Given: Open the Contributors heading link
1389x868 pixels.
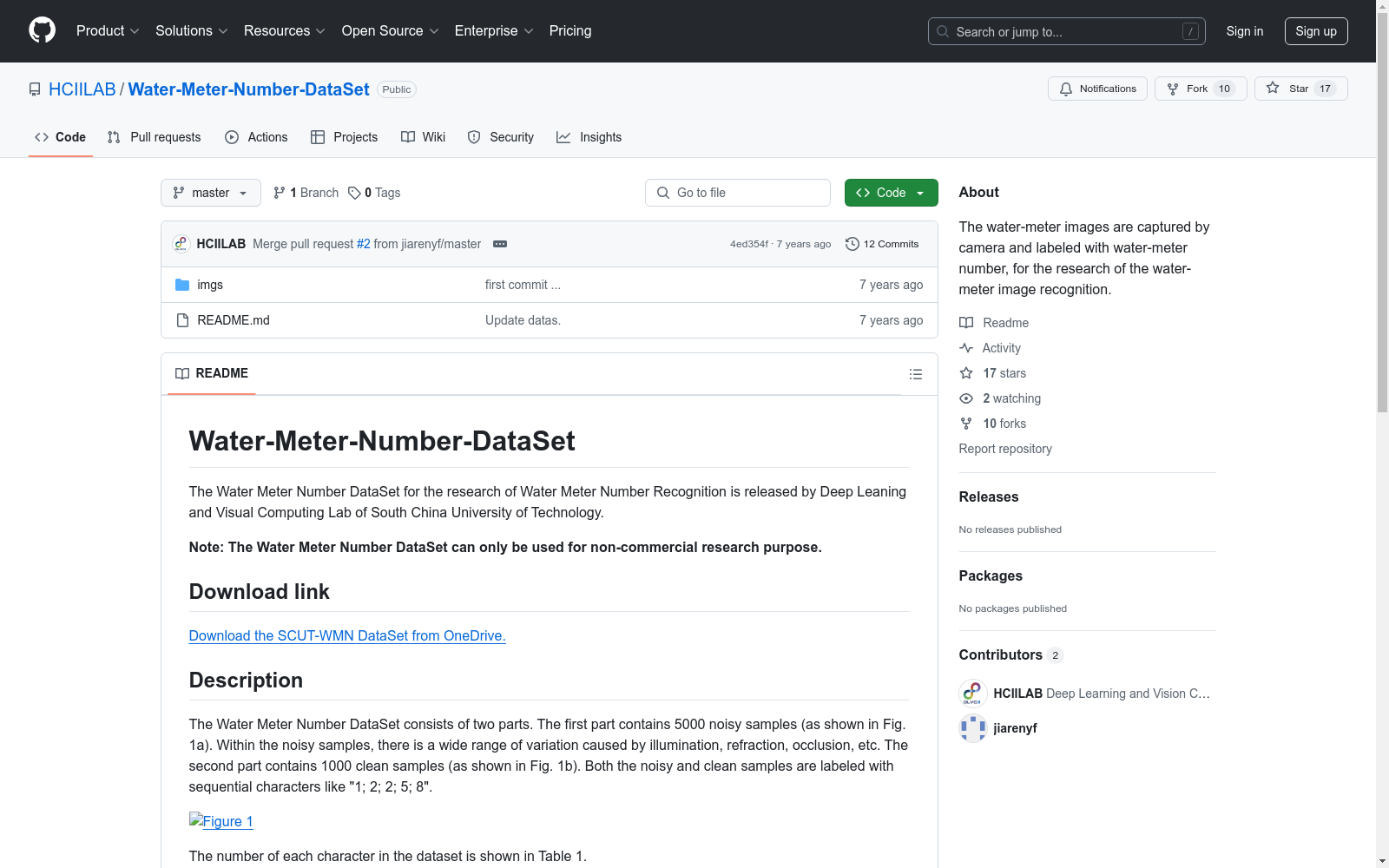Looking at the screenshot, I should [x=1010, y=654].
